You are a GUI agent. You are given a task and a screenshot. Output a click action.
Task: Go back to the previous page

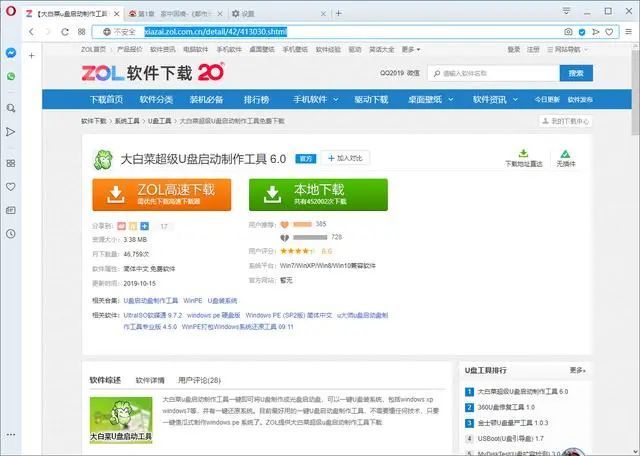(x=31, y=31)
